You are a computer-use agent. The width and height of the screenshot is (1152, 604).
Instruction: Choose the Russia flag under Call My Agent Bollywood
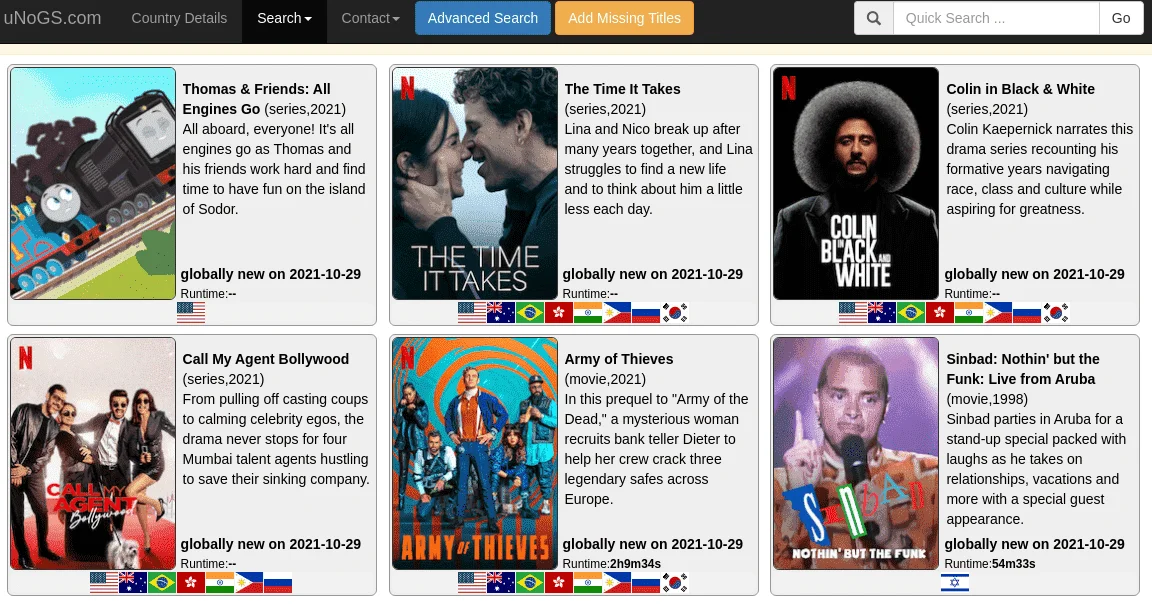coord(278,583)
